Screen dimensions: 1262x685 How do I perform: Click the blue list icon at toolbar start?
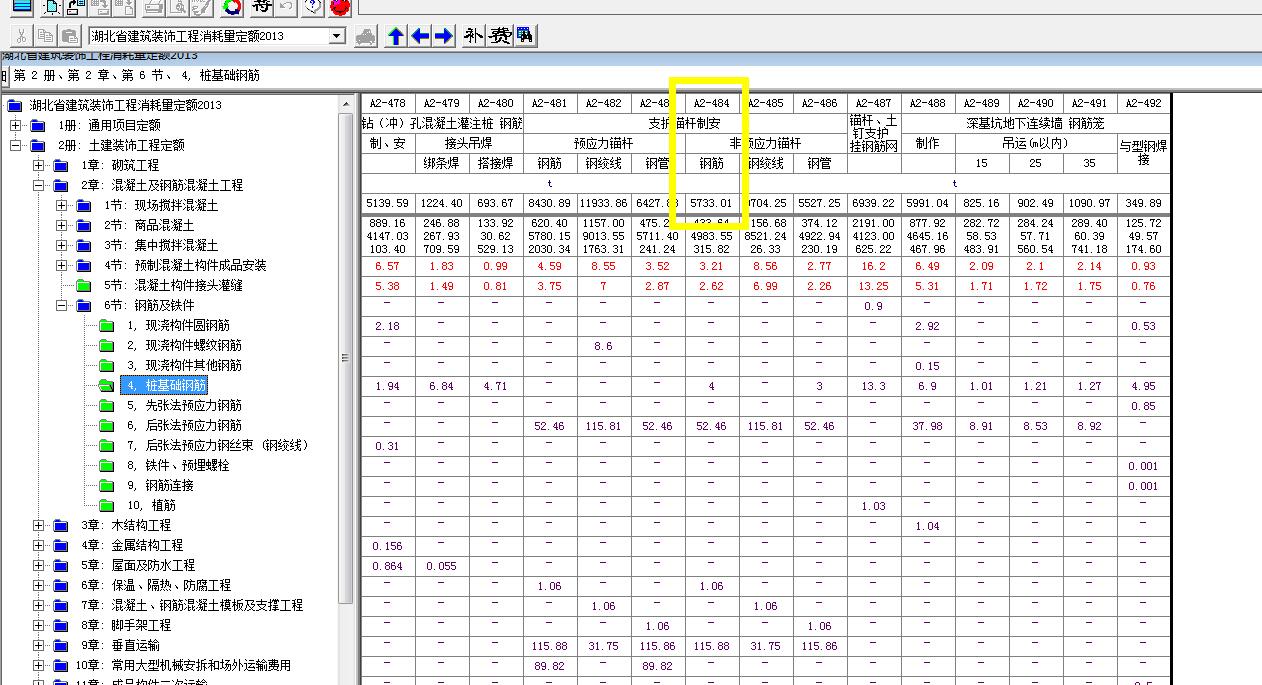21,8
